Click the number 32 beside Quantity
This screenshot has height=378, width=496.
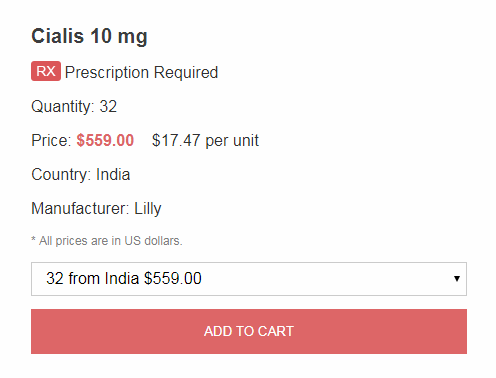click(x=108, y=107)
